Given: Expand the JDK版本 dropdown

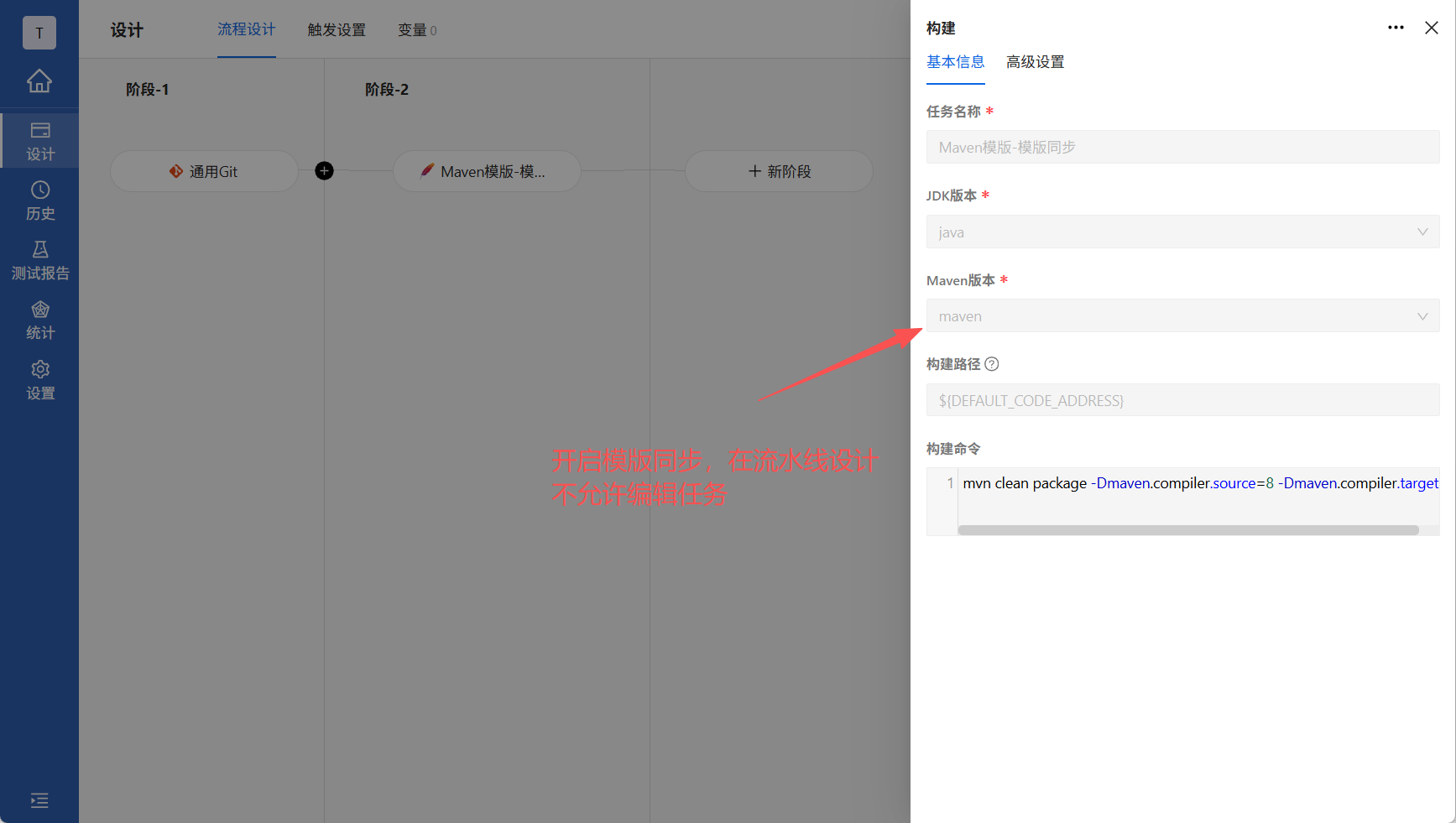Looking at the screenshot, I should pos(1183,232).
